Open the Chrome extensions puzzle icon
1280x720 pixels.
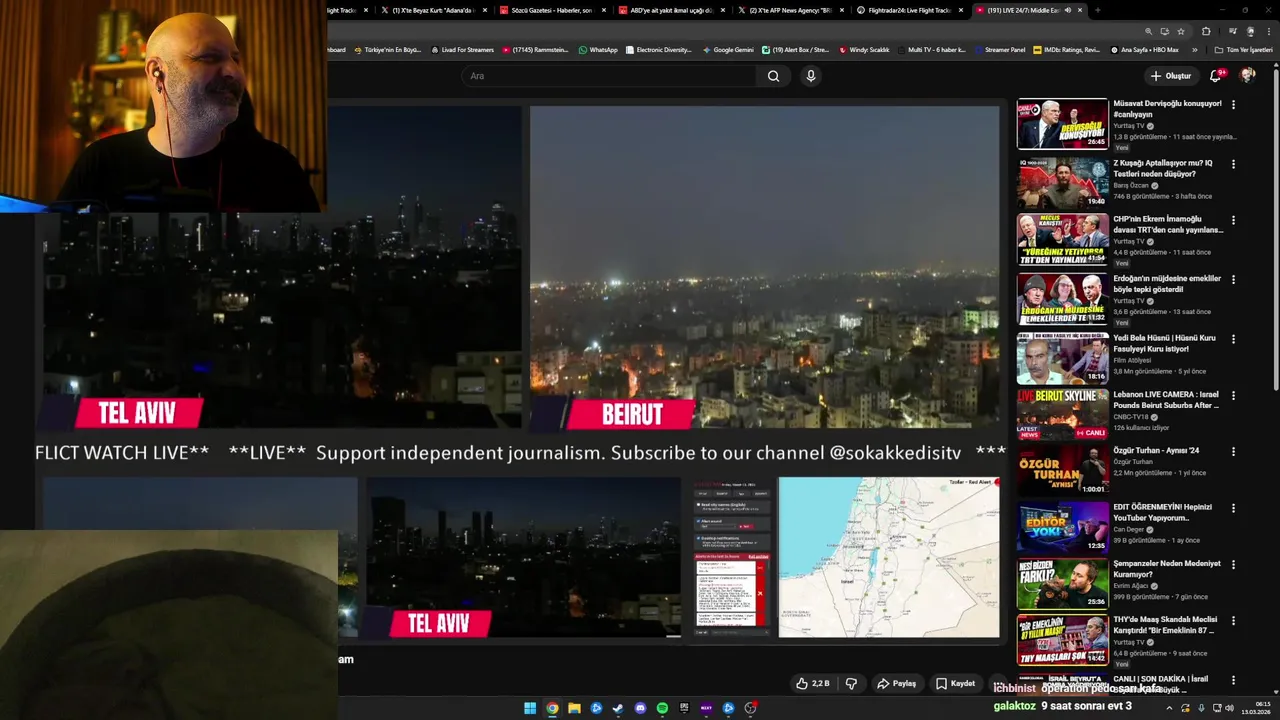[x=1206, y=32]
